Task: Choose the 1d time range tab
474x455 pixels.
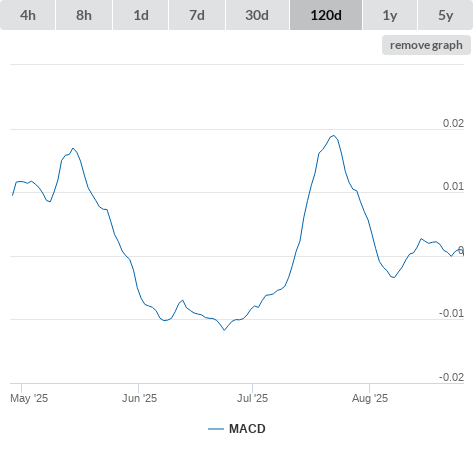Action: pos(141,15)
